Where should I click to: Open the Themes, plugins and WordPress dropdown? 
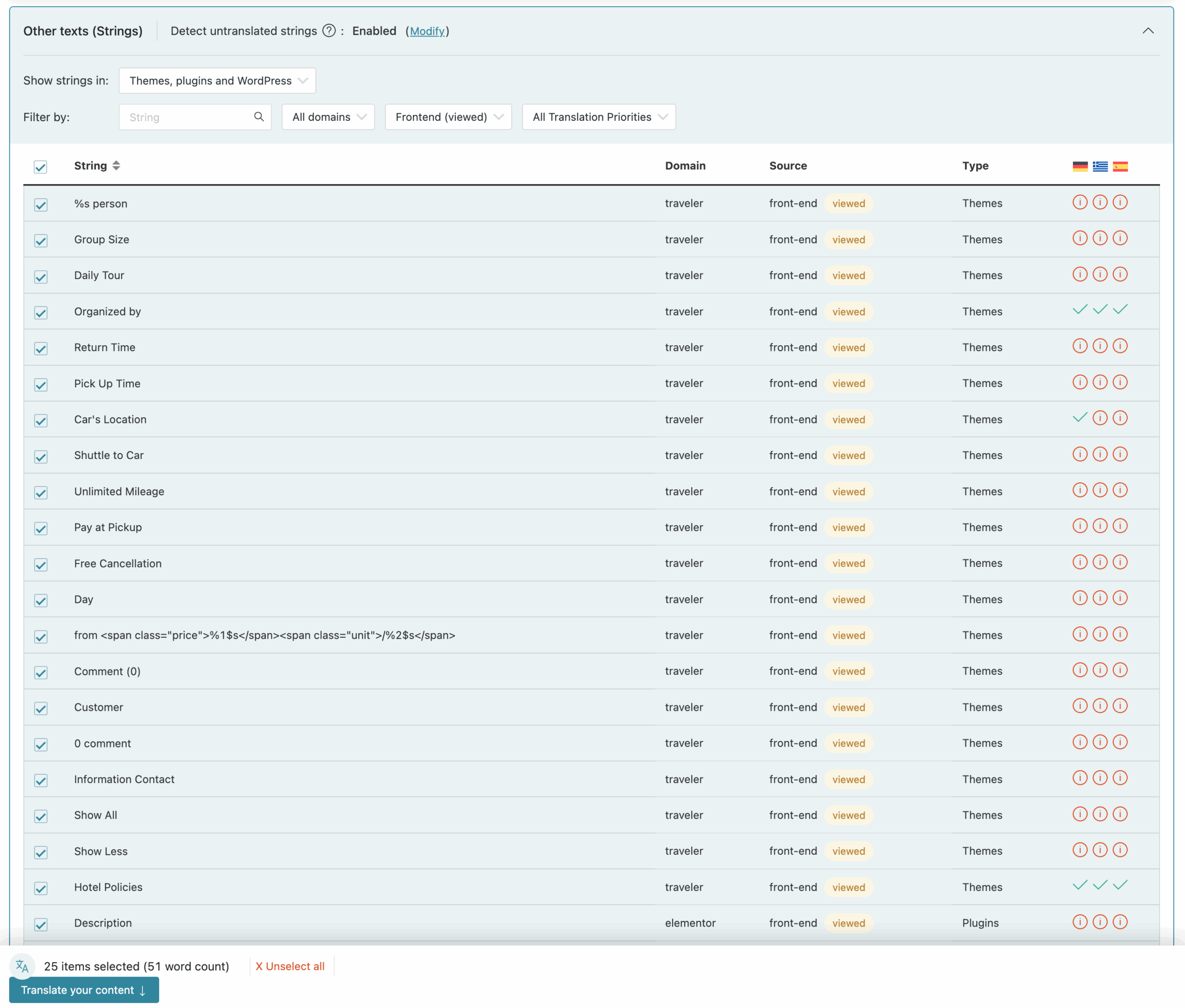[217, 81]
